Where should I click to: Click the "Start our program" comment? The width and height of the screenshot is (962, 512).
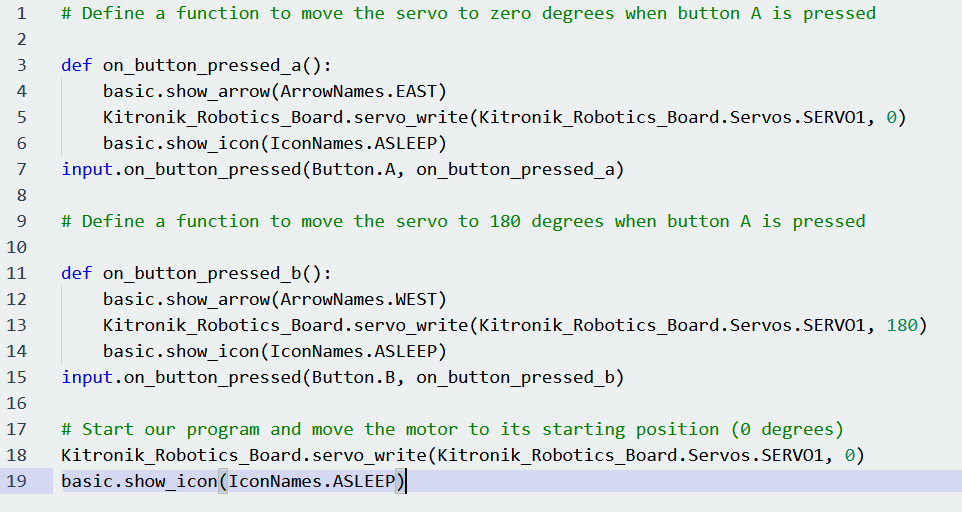452,430
